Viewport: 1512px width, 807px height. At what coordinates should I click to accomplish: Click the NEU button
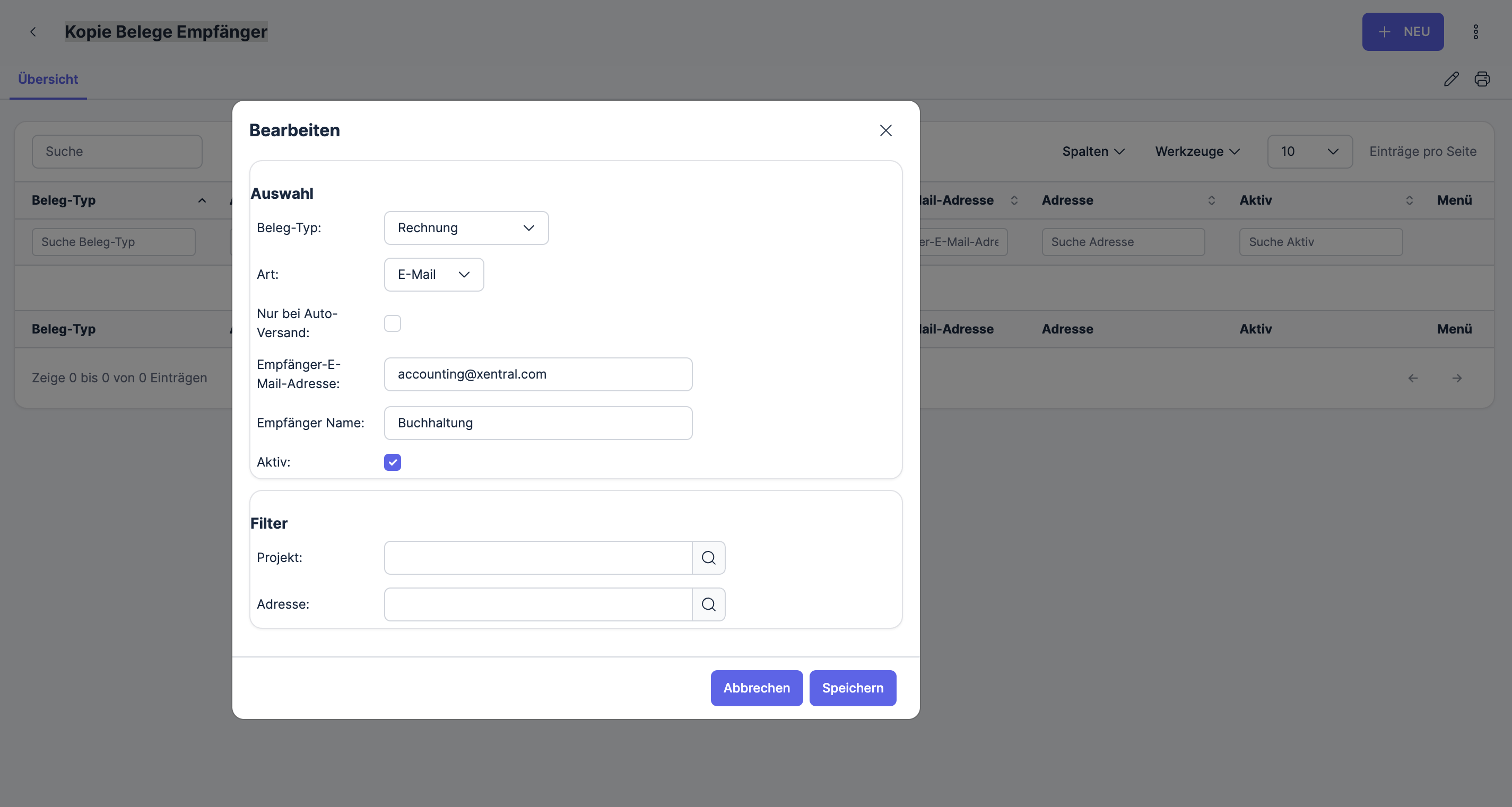coord(1402,32)
